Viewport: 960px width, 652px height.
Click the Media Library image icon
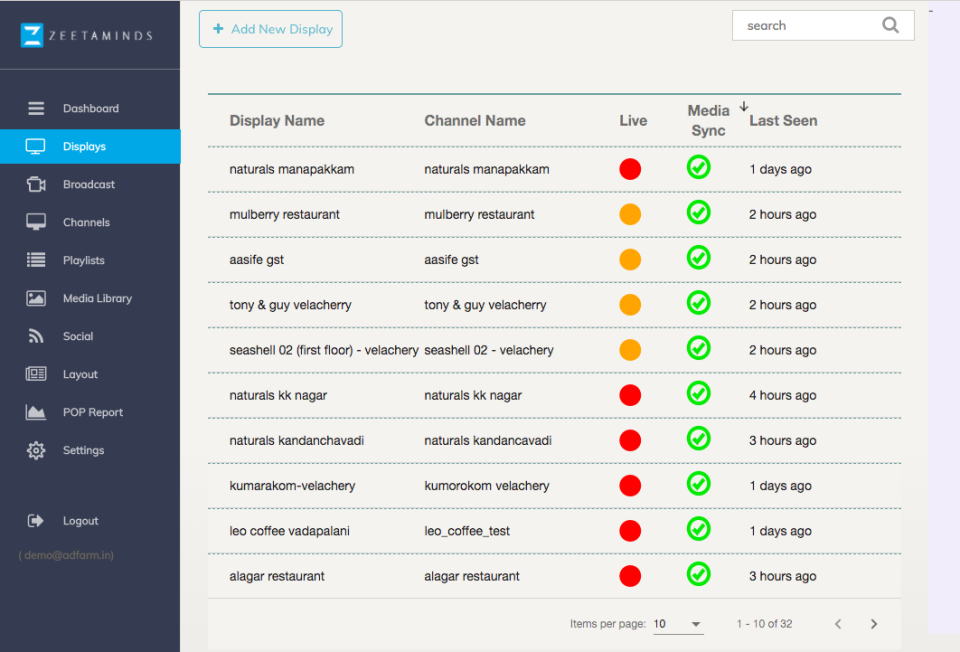click(x=36, y=298)
